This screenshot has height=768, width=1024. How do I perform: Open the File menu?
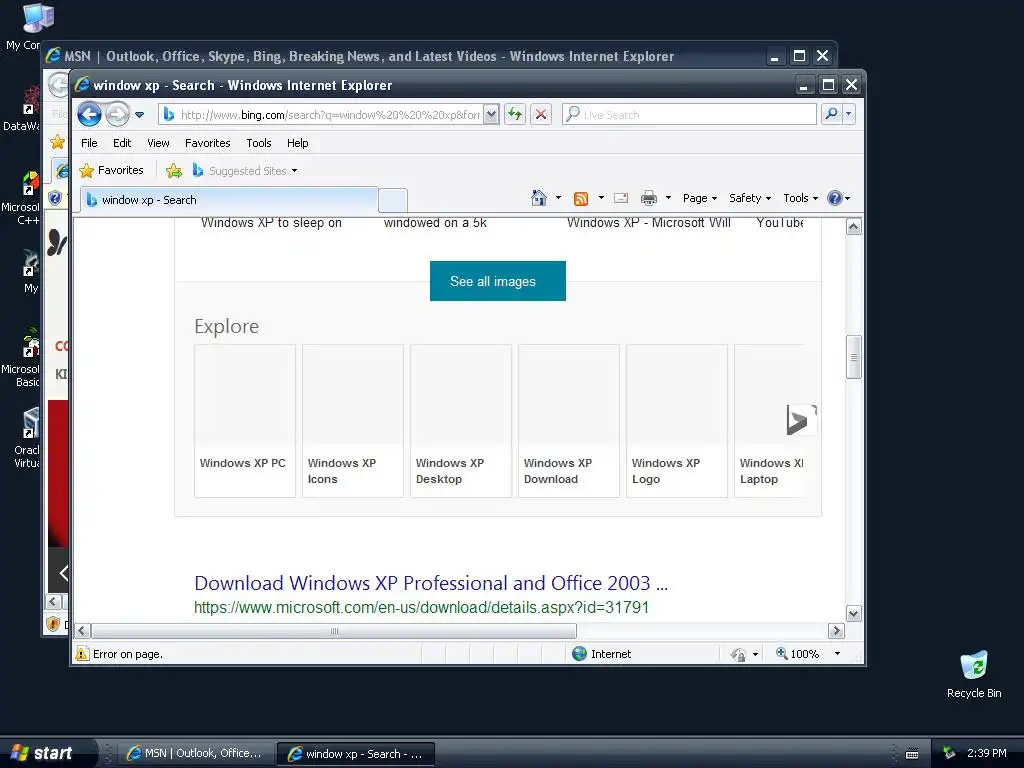coord(89,143)
